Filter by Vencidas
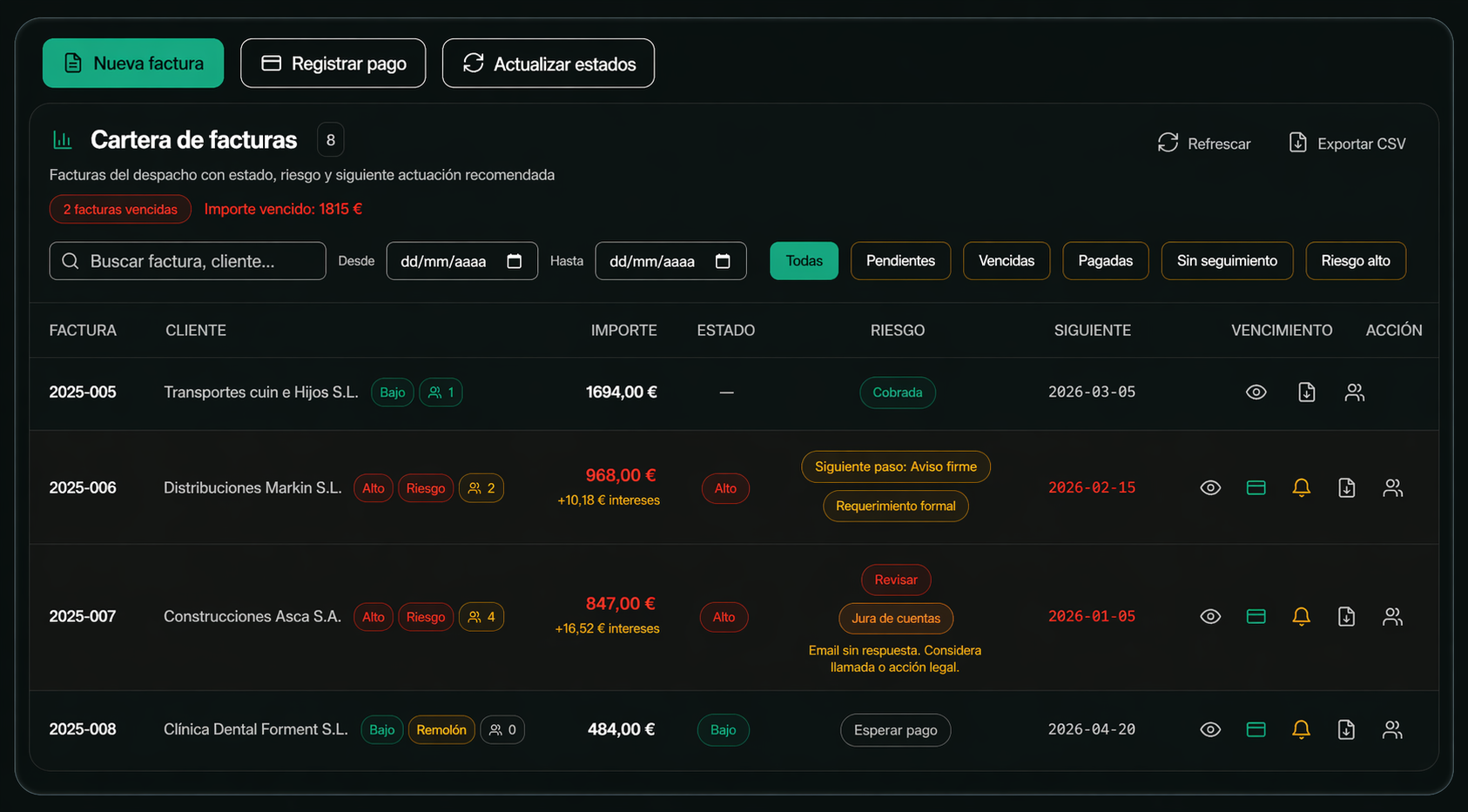1468x812 pixels. [x=1007, y=261]
